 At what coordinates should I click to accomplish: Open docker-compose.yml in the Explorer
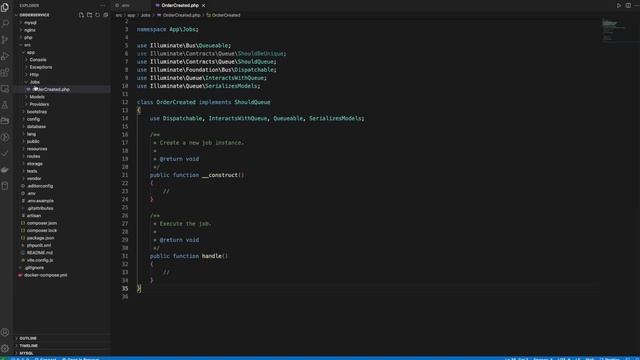[45, 275]
